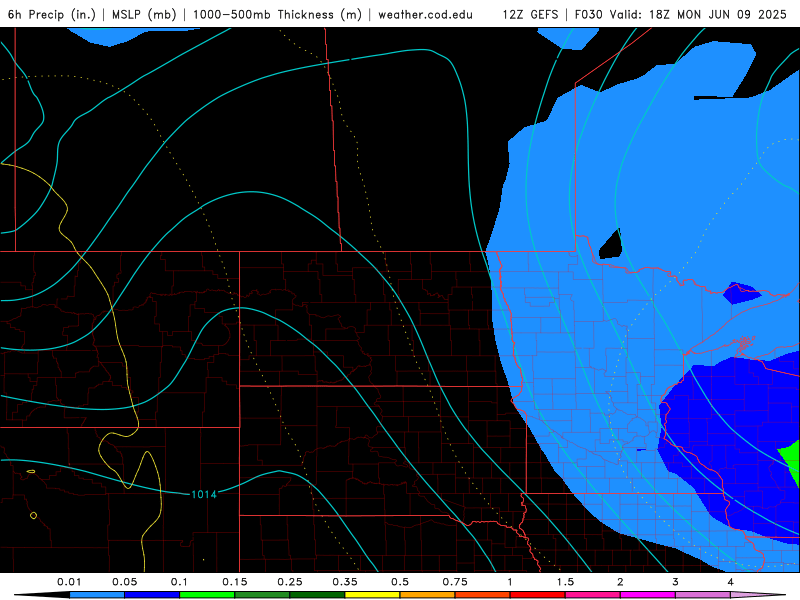
Task: Click the bright green 0.1 legend swatch
Action: pyautogui.click(x=207, y=595)
